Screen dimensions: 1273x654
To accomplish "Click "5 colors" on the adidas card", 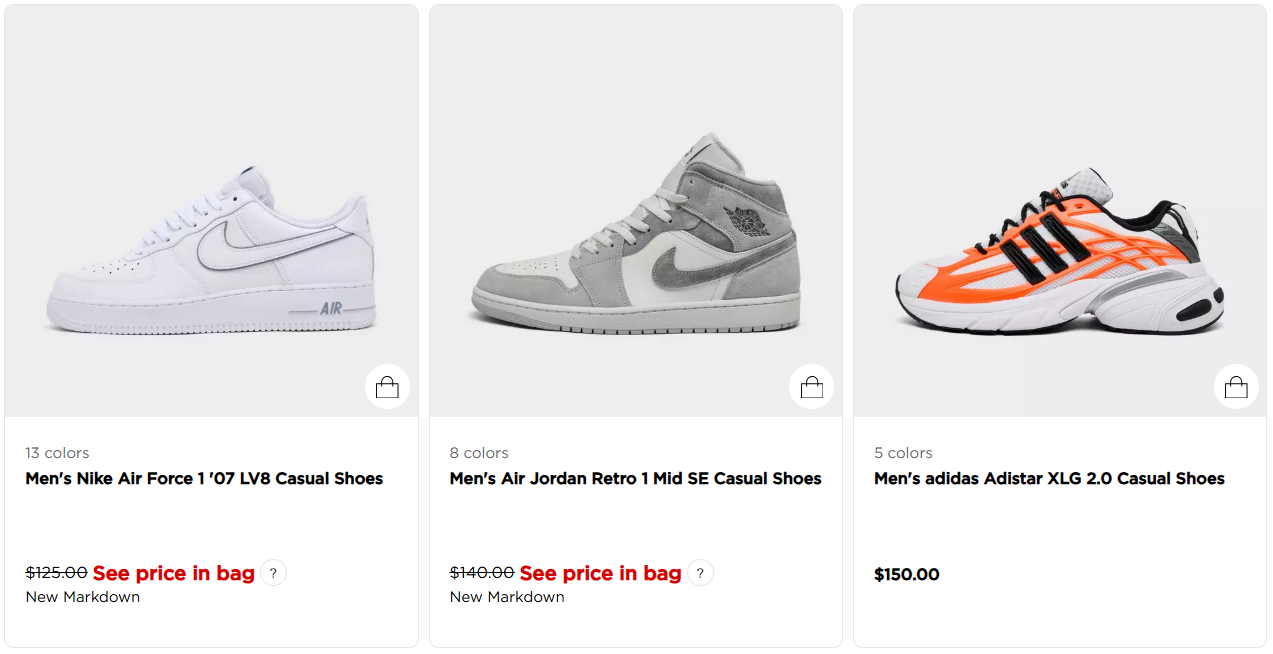I will [x=903, y=453].
